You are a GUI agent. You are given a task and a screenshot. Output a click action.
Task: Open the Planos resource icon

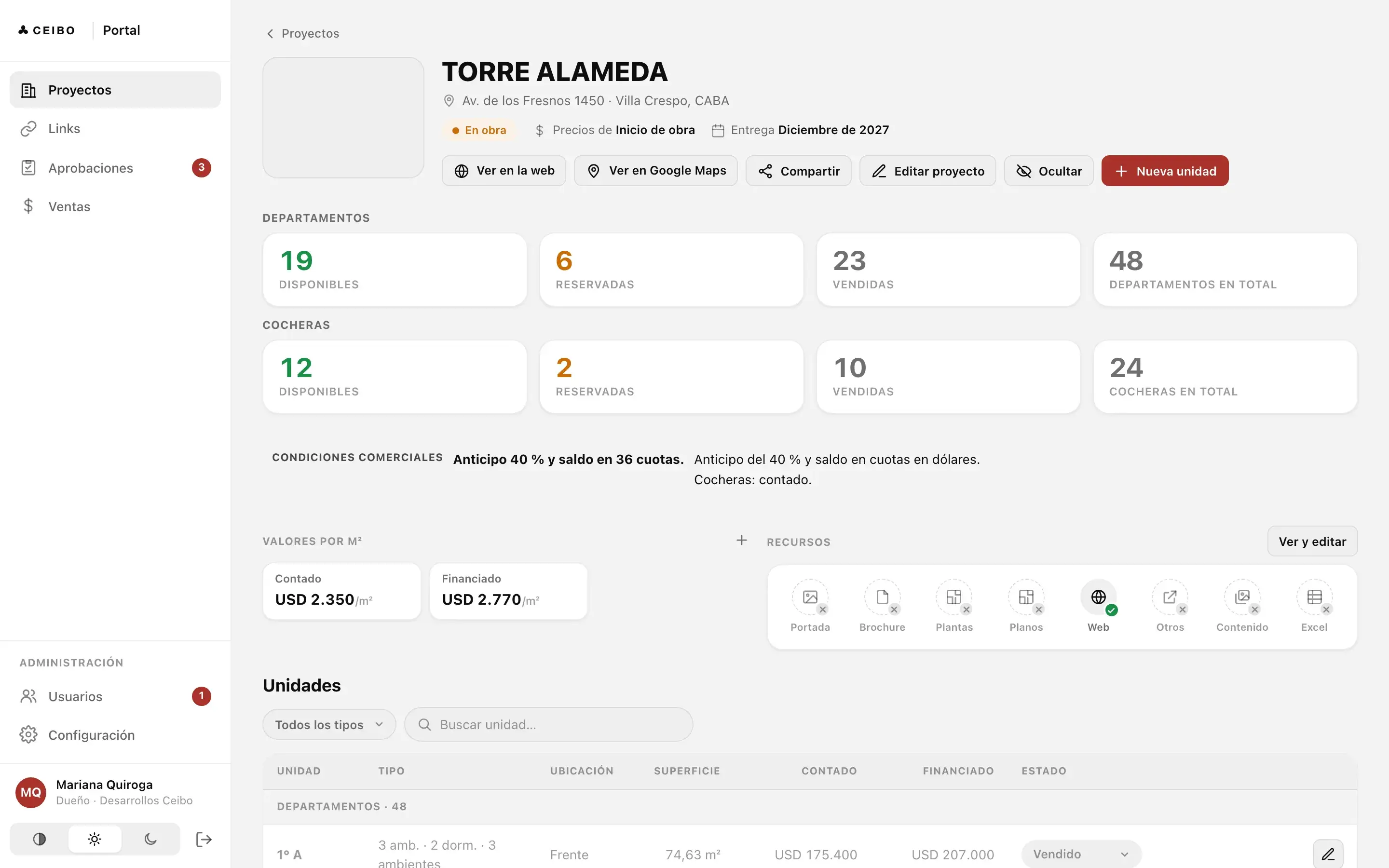(x=1026, y=597)
